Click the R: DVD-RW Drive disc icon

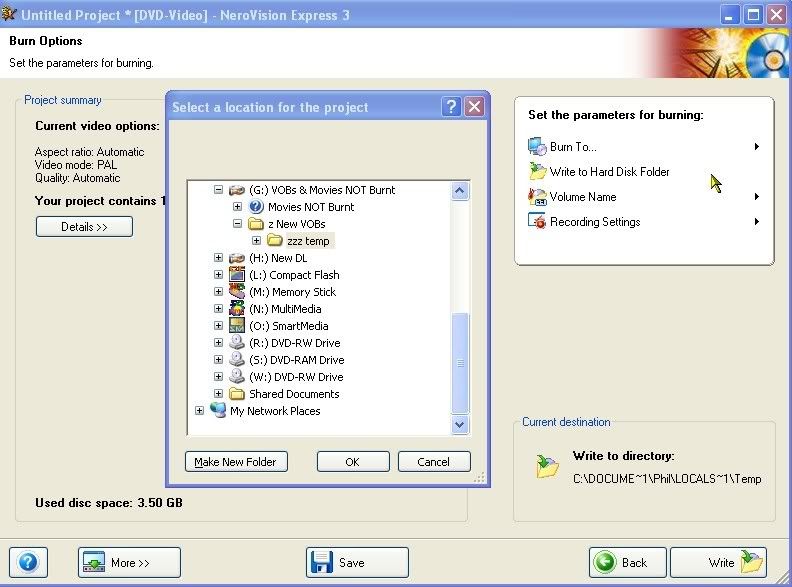tap(237, 343)
